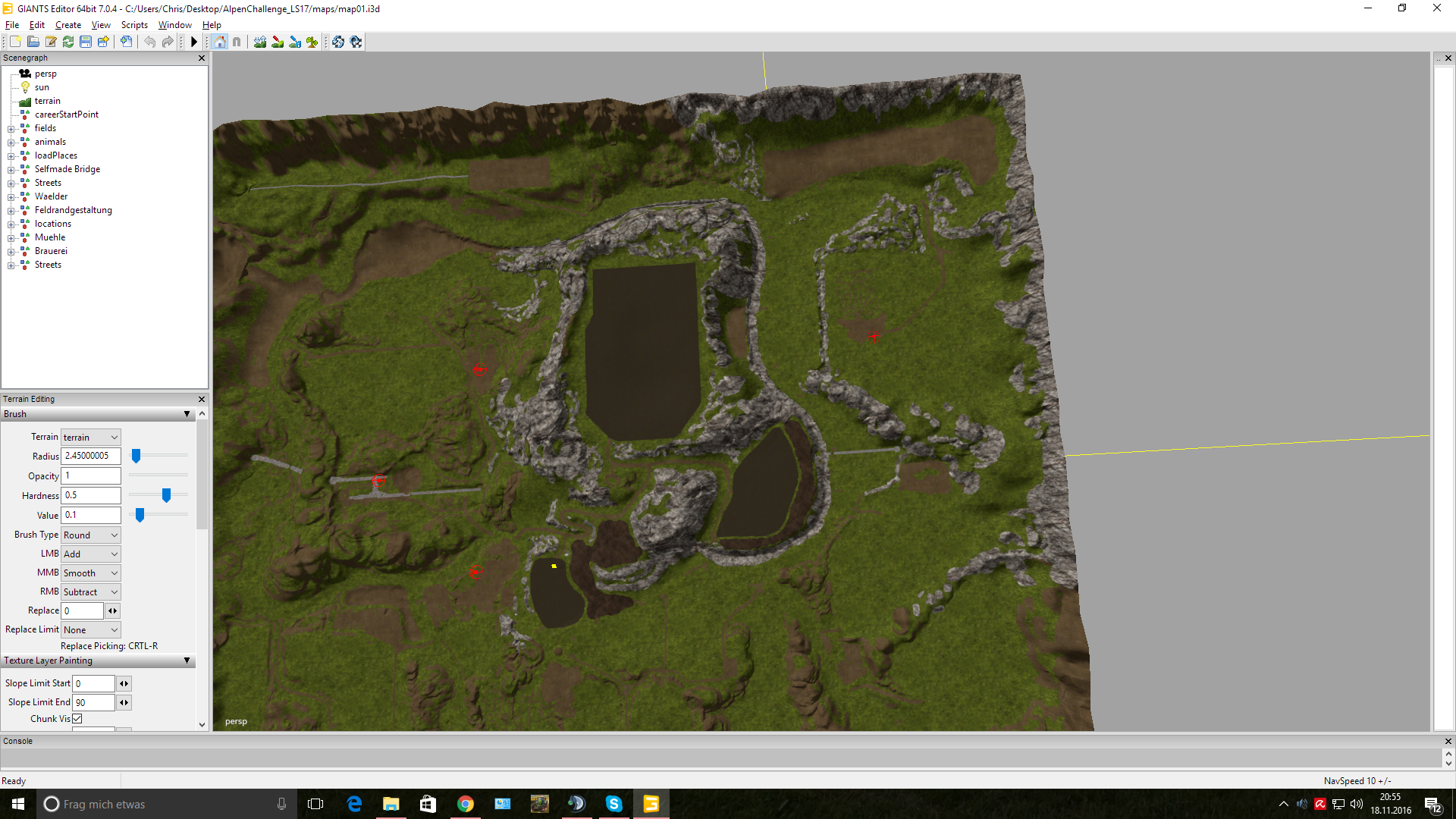
Task: Select the terrain sculpt mode icon
Action: click(260, 42)
